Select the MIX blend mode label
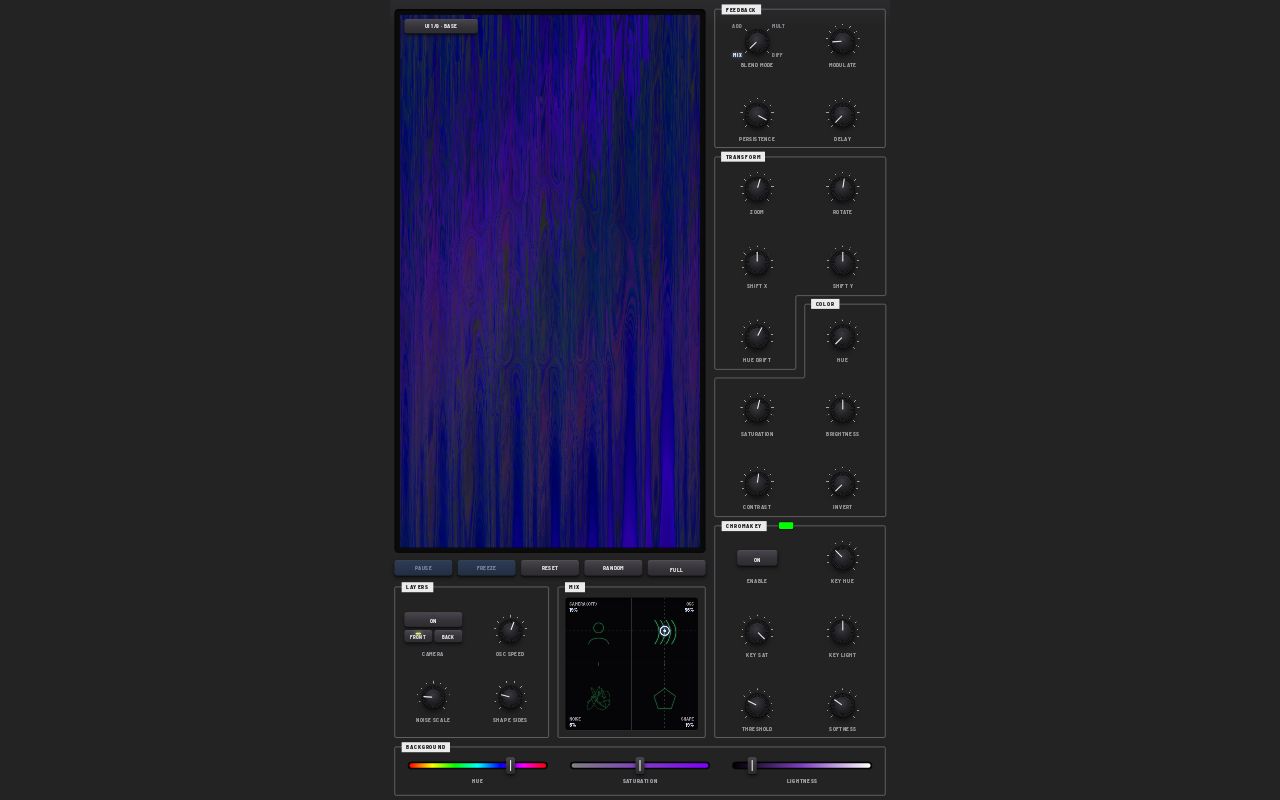 [x=737, y=55]
